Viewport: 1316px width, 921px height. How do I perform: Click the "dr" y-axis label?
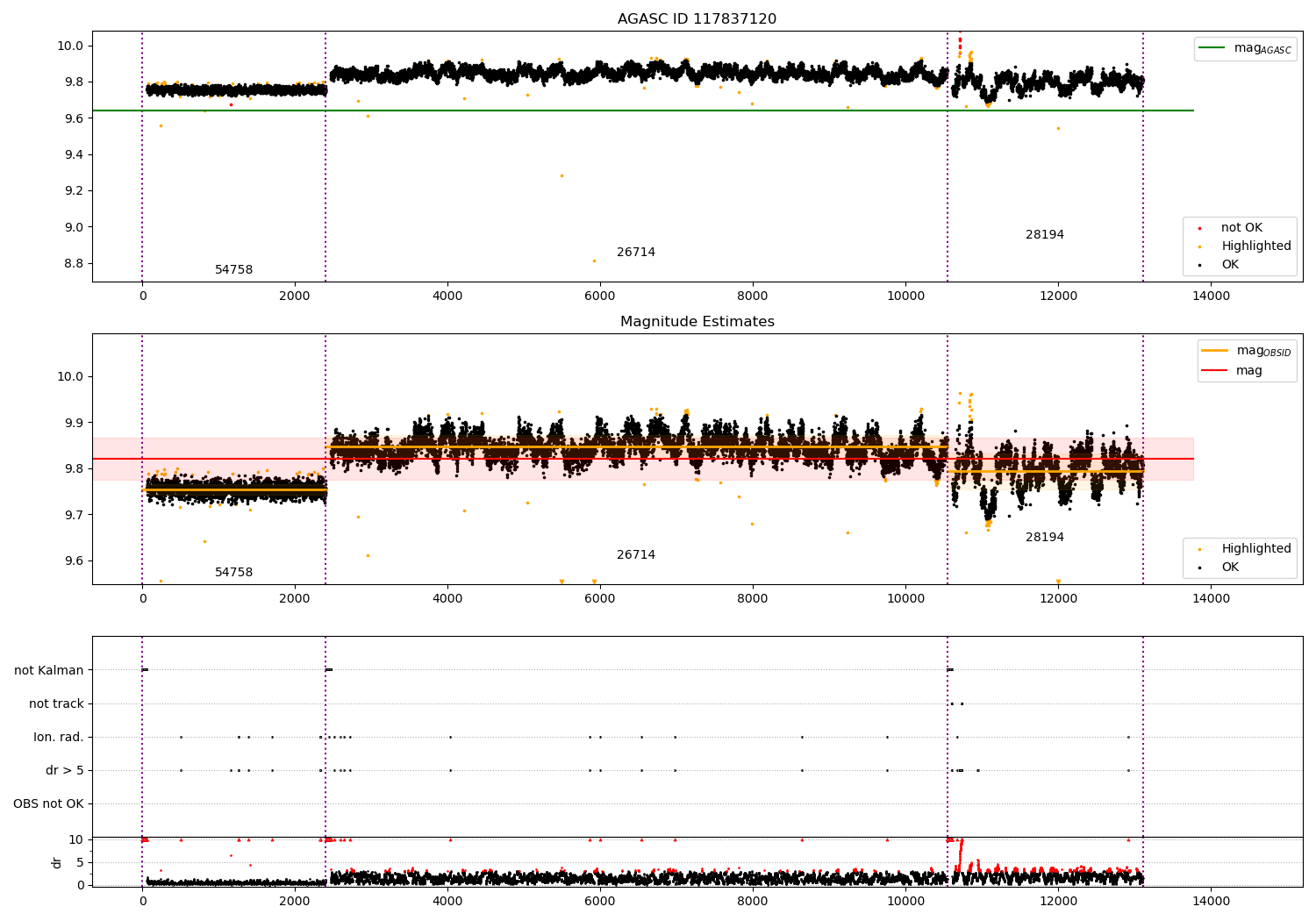coord(57,862)
